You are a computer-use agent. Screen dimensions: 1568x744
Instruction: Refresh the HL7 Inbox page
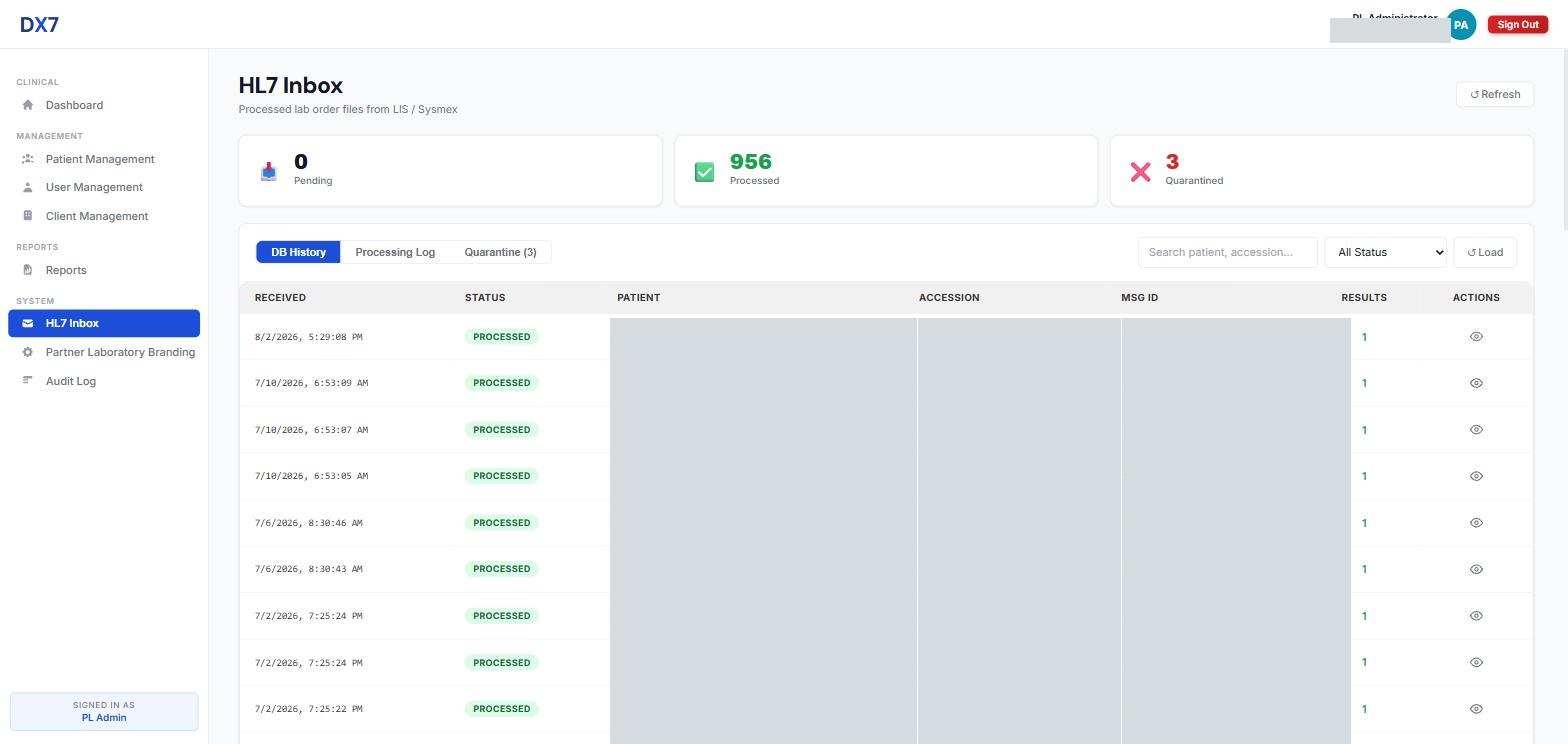(x=1495, y=94)
